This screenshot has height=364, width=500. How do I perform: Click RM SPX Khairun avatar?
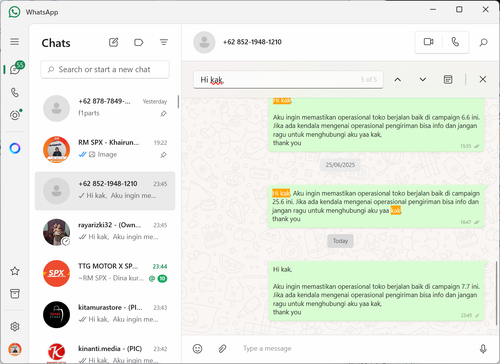tap(56, 150)
